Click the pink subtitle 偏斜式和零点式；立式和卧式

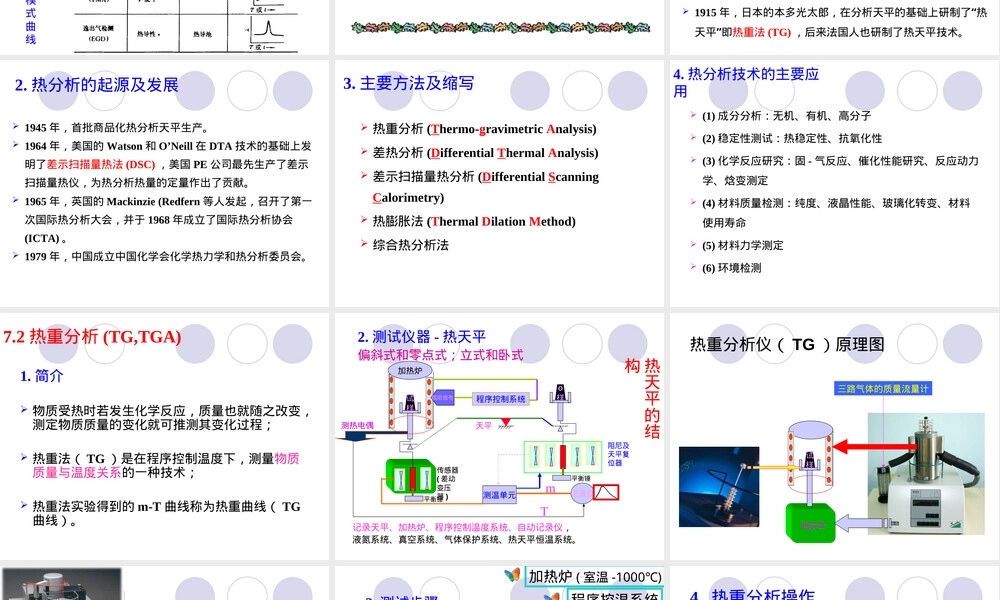click(440, 355)
